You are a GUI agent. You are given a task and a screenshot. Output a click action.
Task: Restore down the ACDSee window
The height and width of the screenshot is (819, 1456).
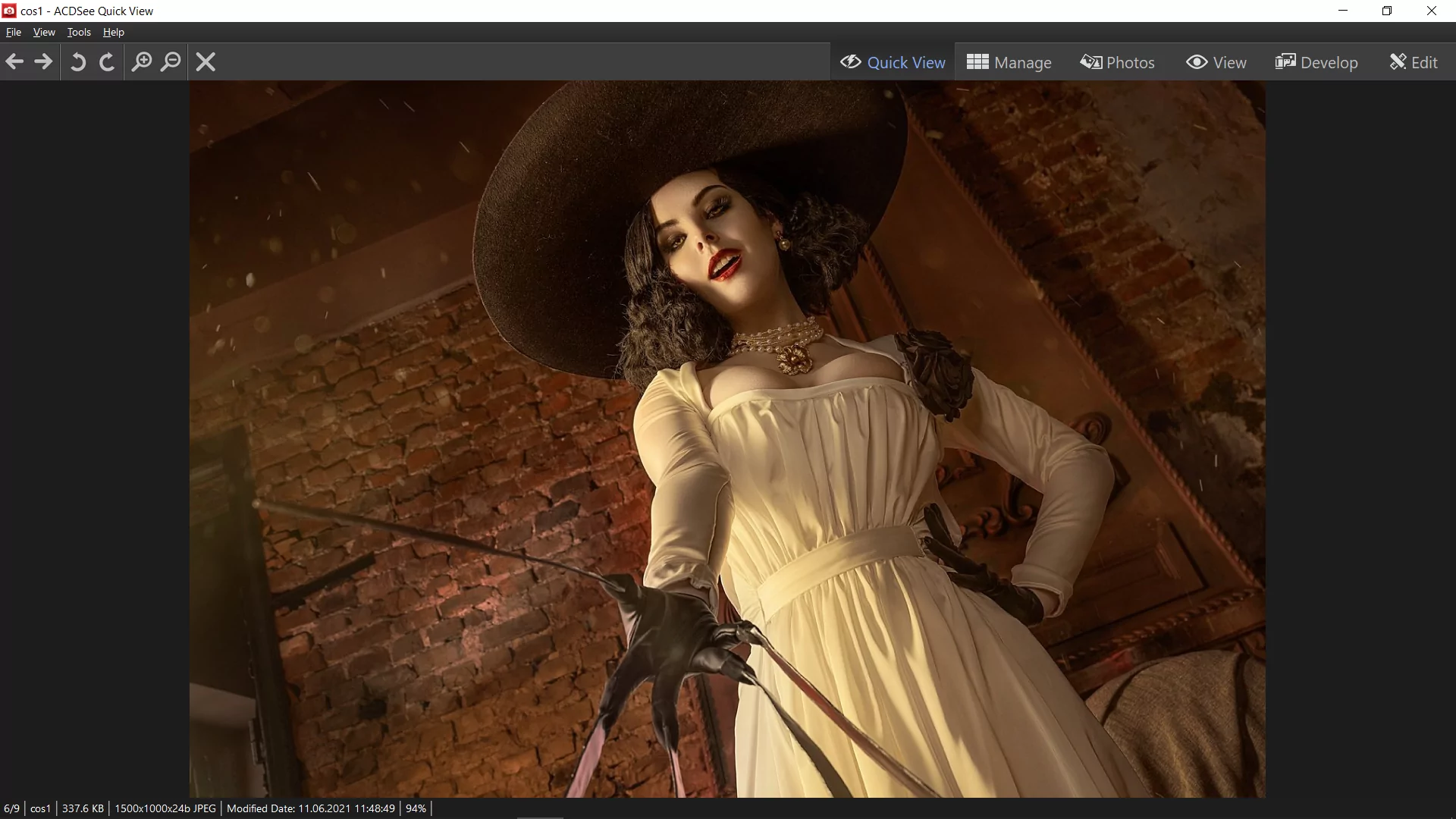click(x=1387, y=11)
